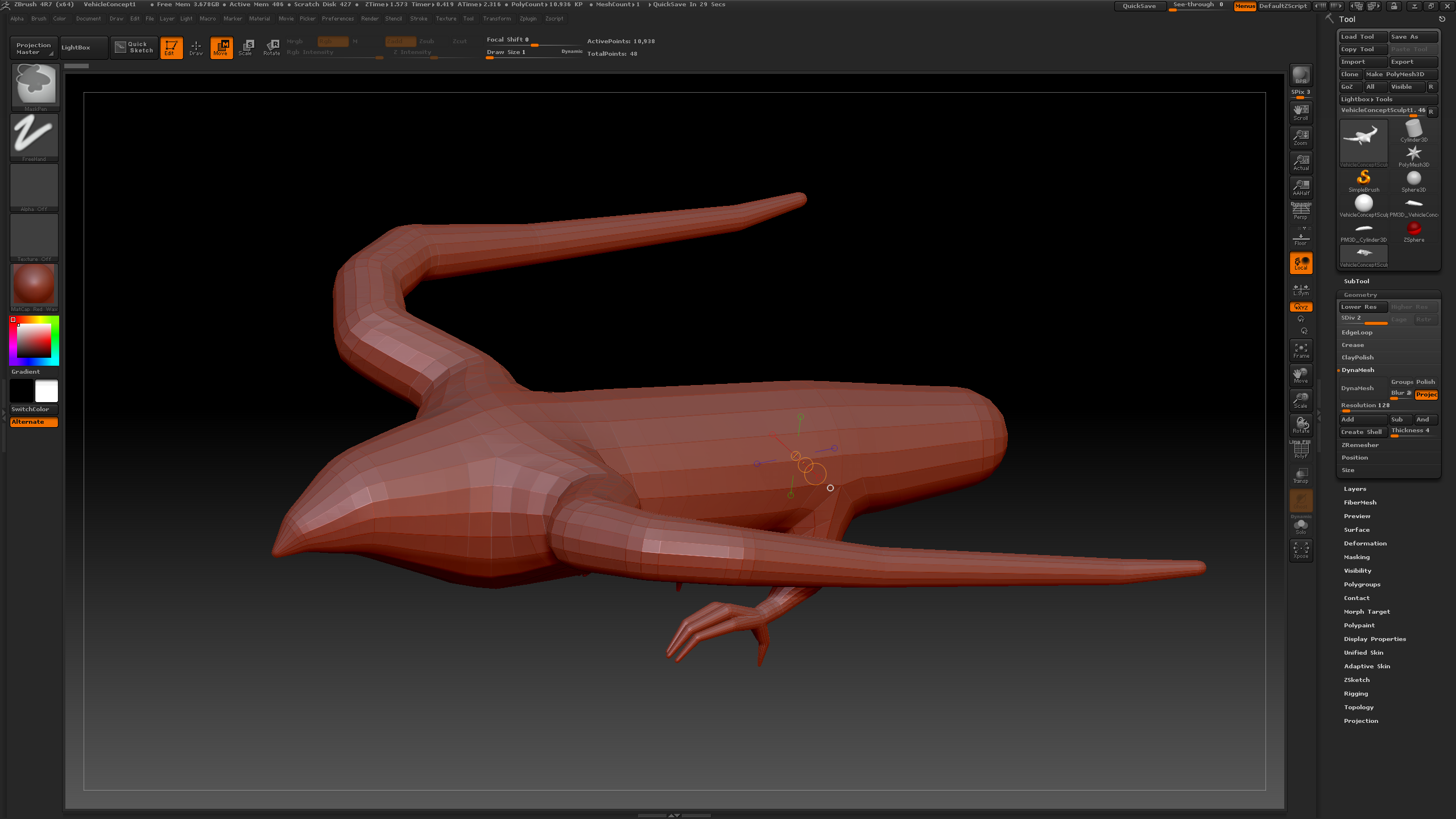Open the Zplugin menu
This screenshot has height=819, width=1456.
point(528,19)
